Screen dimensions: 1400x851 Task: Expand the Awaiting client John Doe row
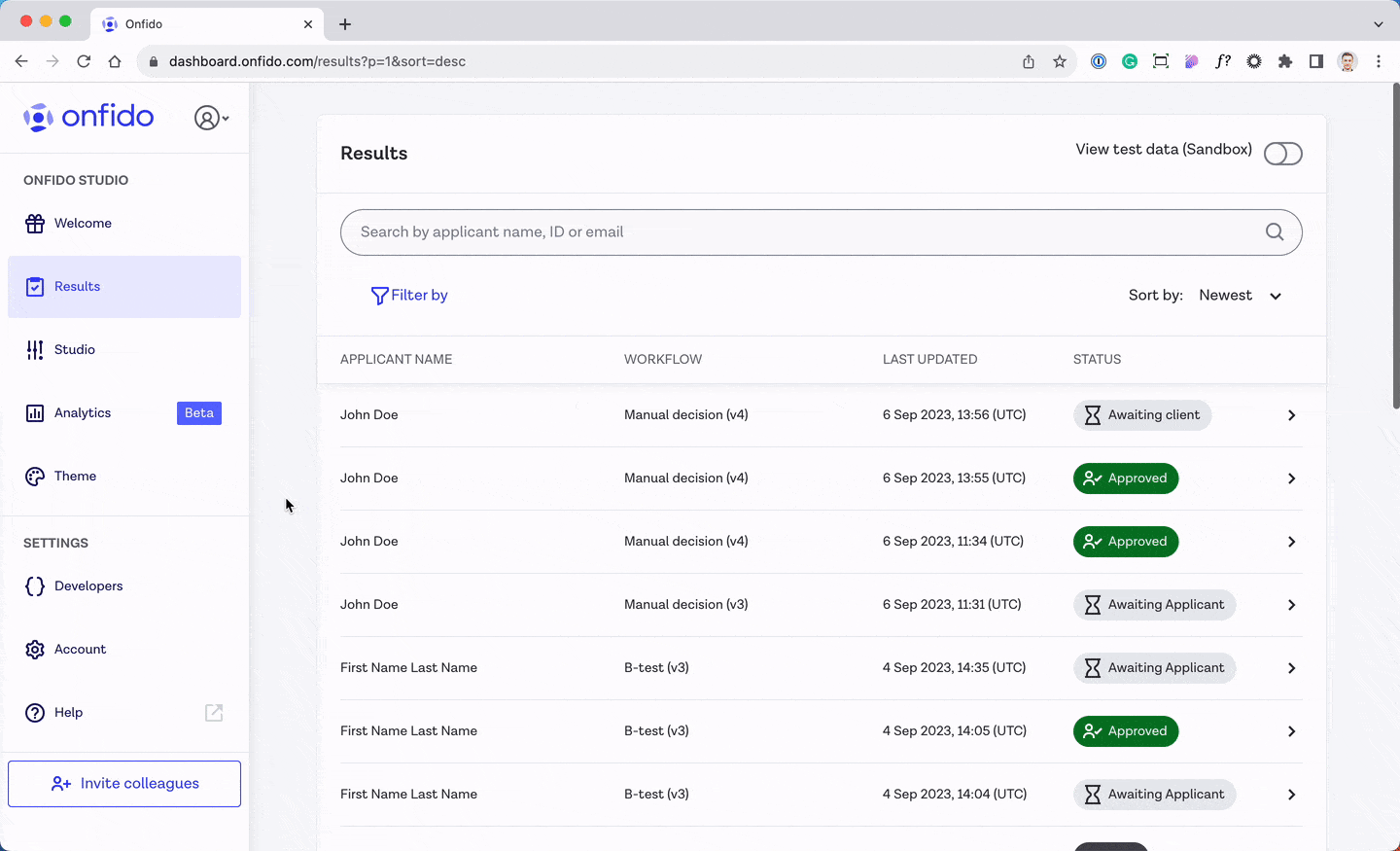coord(1291,415)
